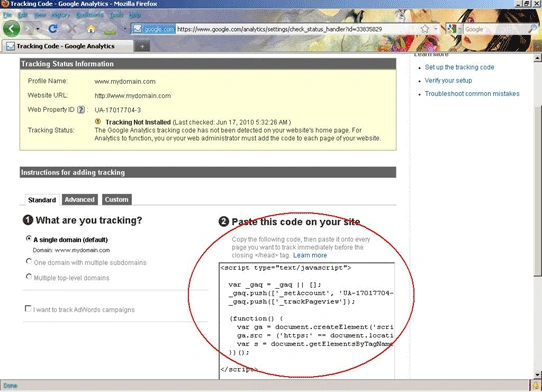Switch to the Standard tab

tap(42, 200)
